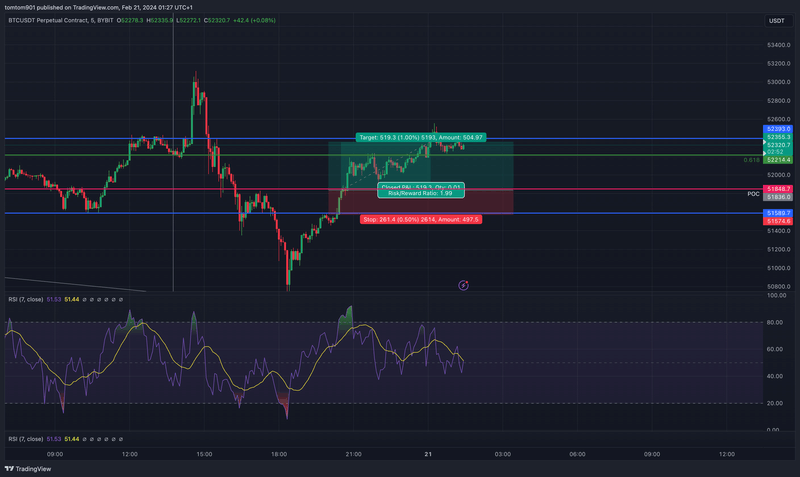Click the +42.4 (+0.08%) change value
Screen dimensions: 800x477
(x=254, y=20)
